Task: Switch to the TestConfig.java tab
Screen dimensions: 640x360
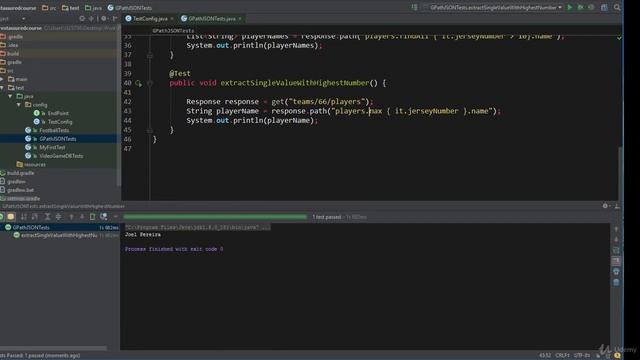Action: tap(150, 19)
